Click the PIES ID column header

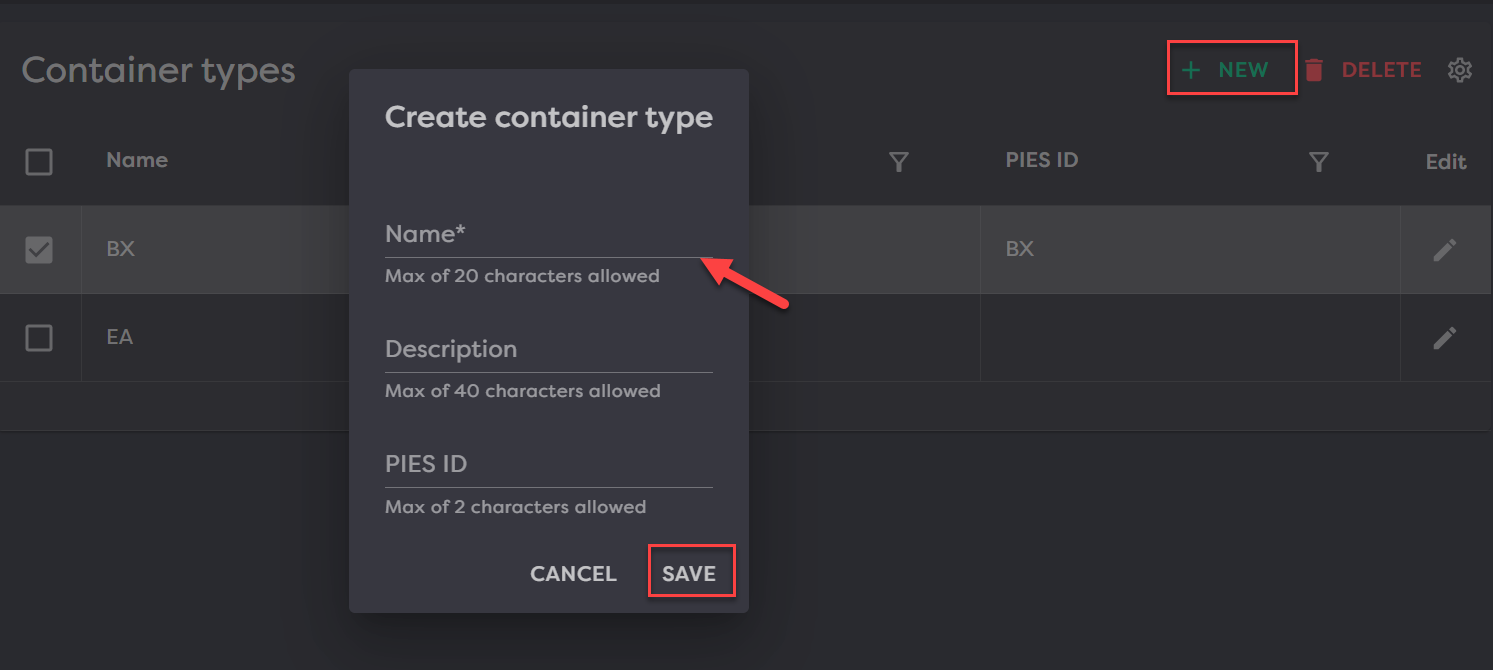pyautogui.click(x=1041, y=160)
